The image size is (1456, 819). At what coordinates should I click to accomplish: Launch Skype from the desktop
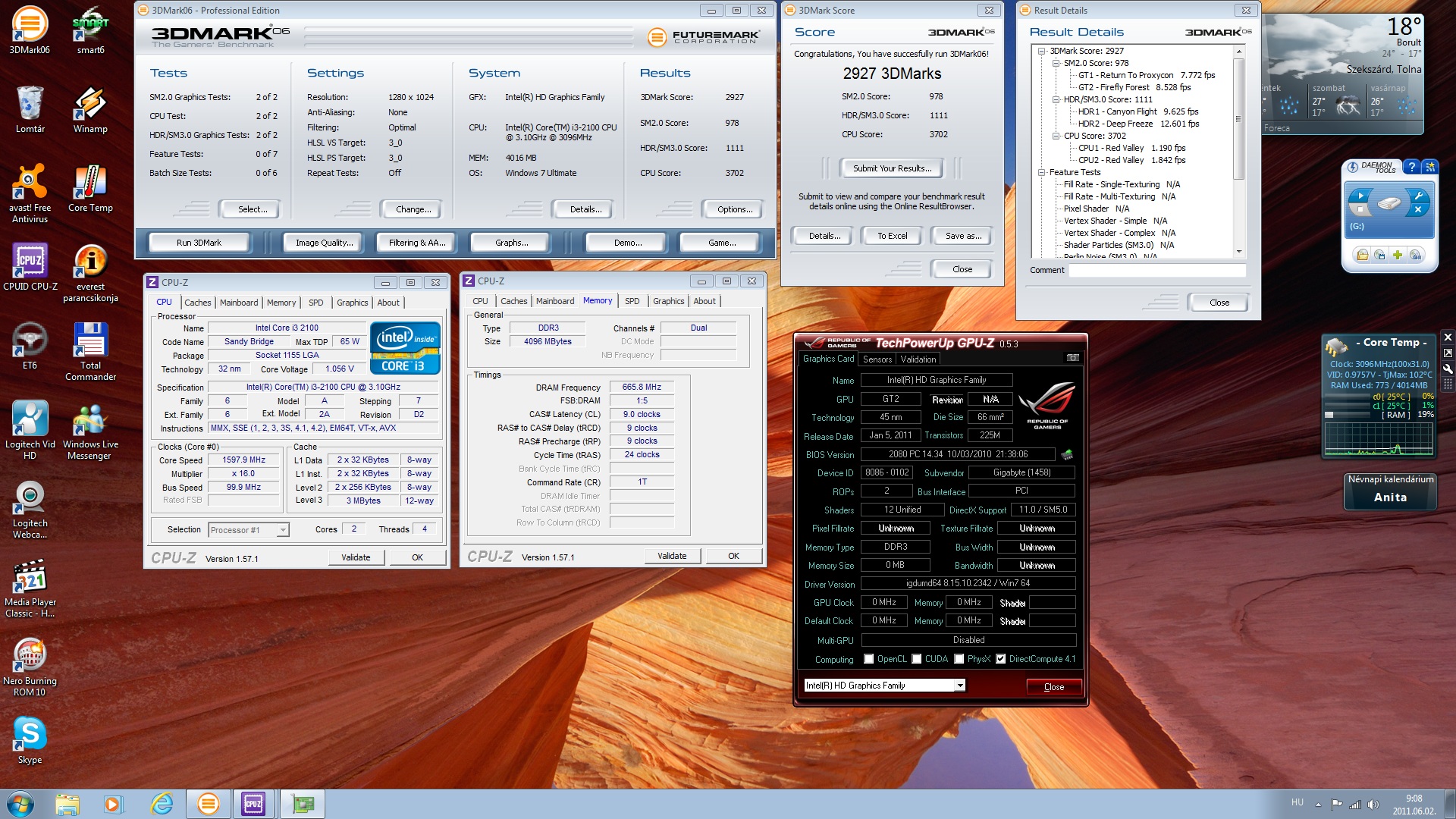(30, 740)
